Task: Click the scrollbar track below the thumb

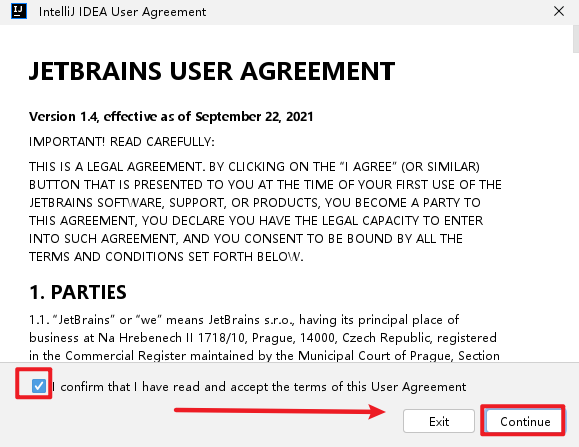Action: [x=576, y=207]
